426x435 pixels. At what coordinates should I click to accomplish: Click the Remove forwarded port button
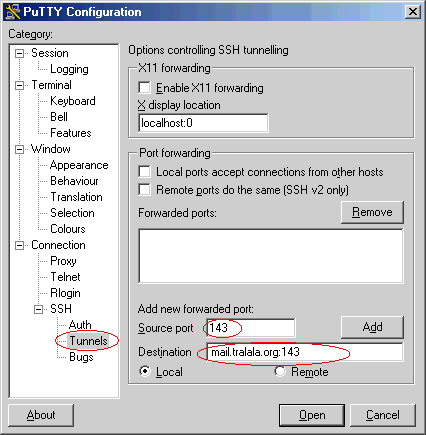[372, 212]
